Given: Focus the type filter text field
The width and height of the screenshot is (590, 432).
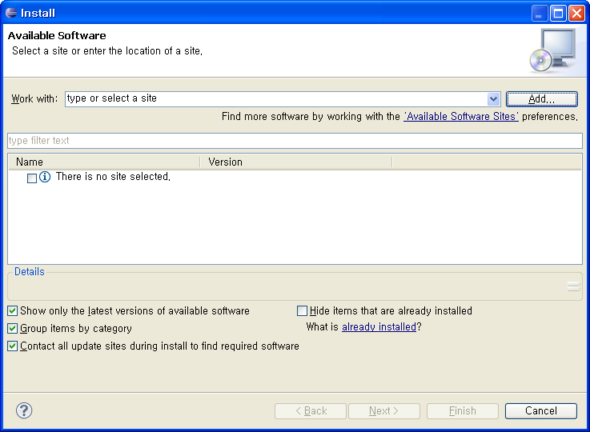Looking at the screenshot, I should pyautogui.click(x=295, y=141).
